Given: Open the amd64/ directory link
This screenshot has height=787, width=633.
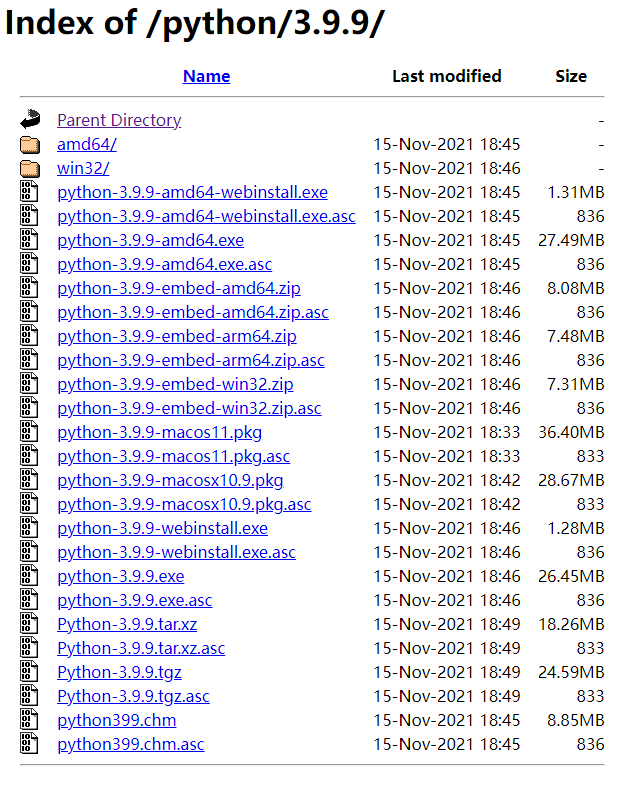Looking at the screenshot, I should (x=87, y=144).
